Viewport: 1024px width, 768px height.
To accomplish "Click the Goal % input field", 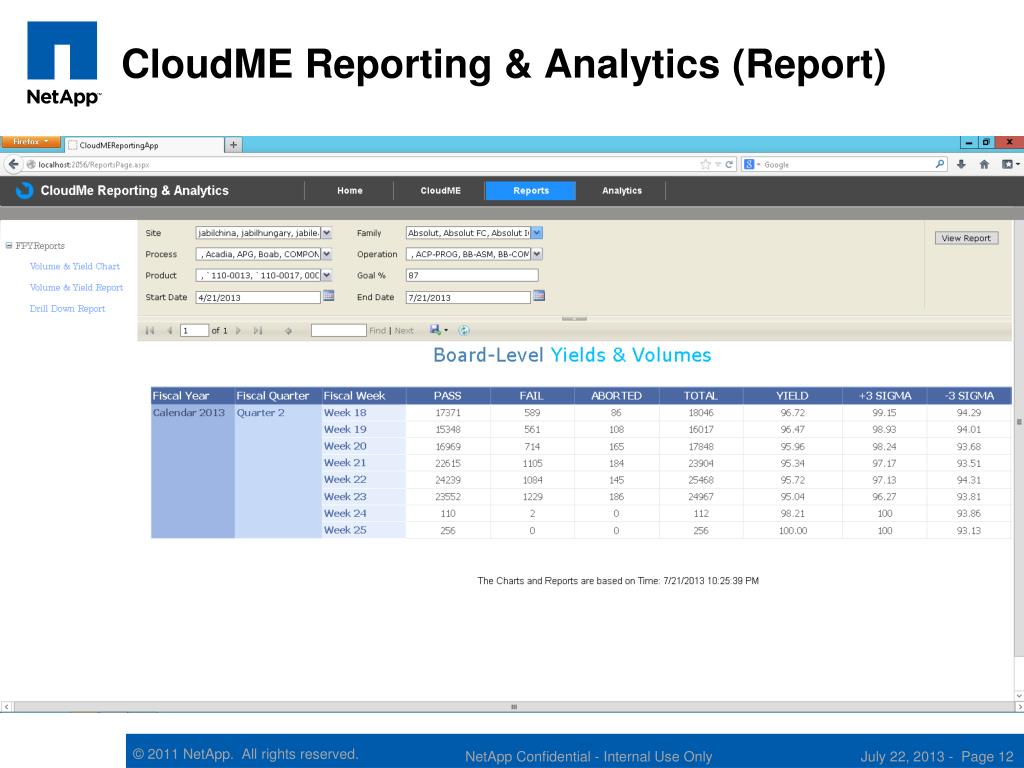I will click(x=472, y=276).
